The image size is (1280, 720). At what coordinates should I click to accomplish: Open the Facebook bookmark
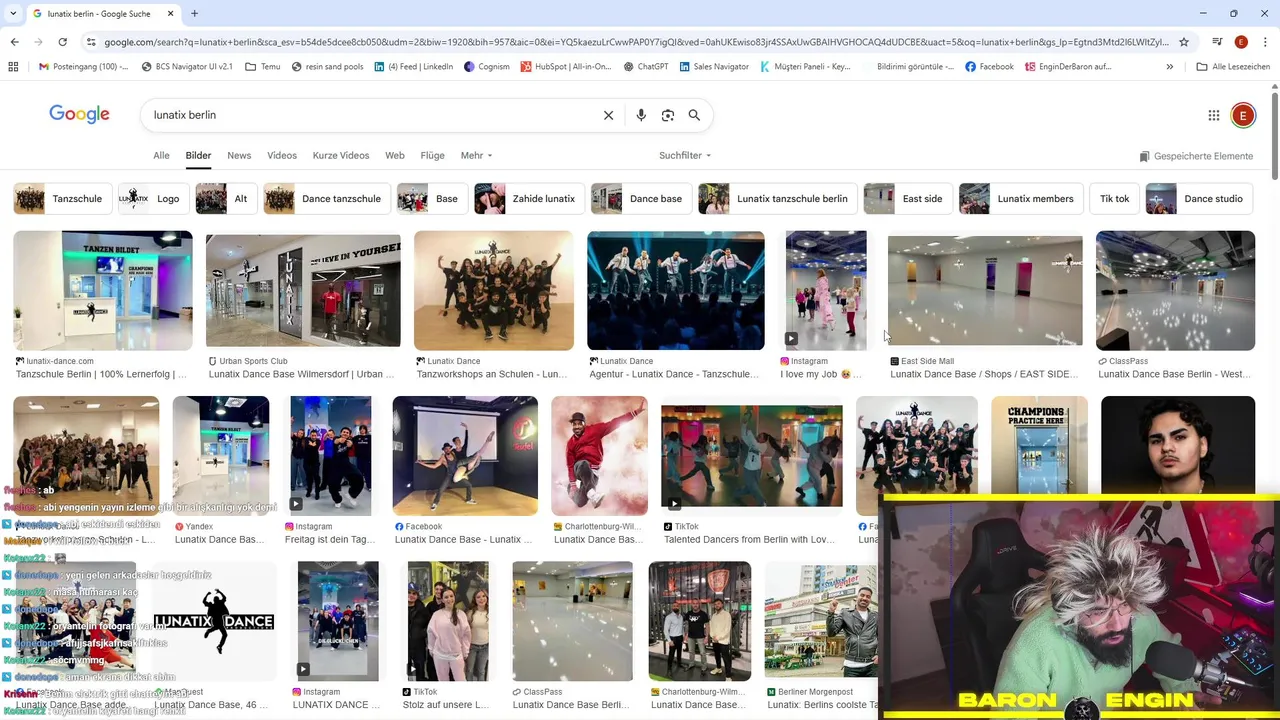tap(989, 67)
